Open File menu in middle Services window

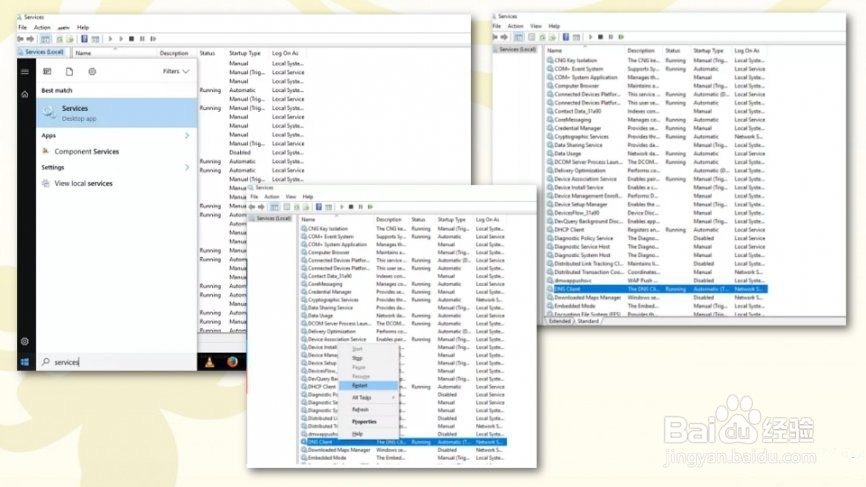pos(254,197)
